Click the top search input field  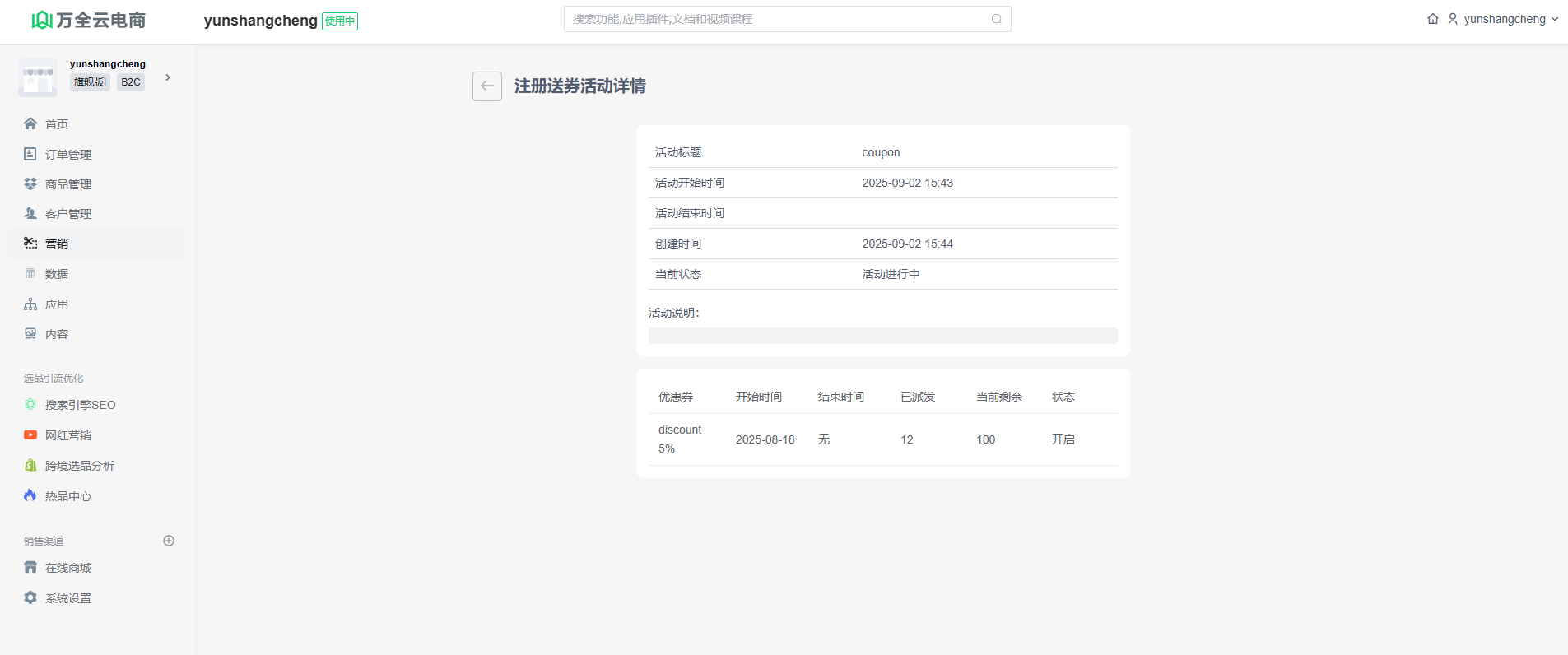778,19
